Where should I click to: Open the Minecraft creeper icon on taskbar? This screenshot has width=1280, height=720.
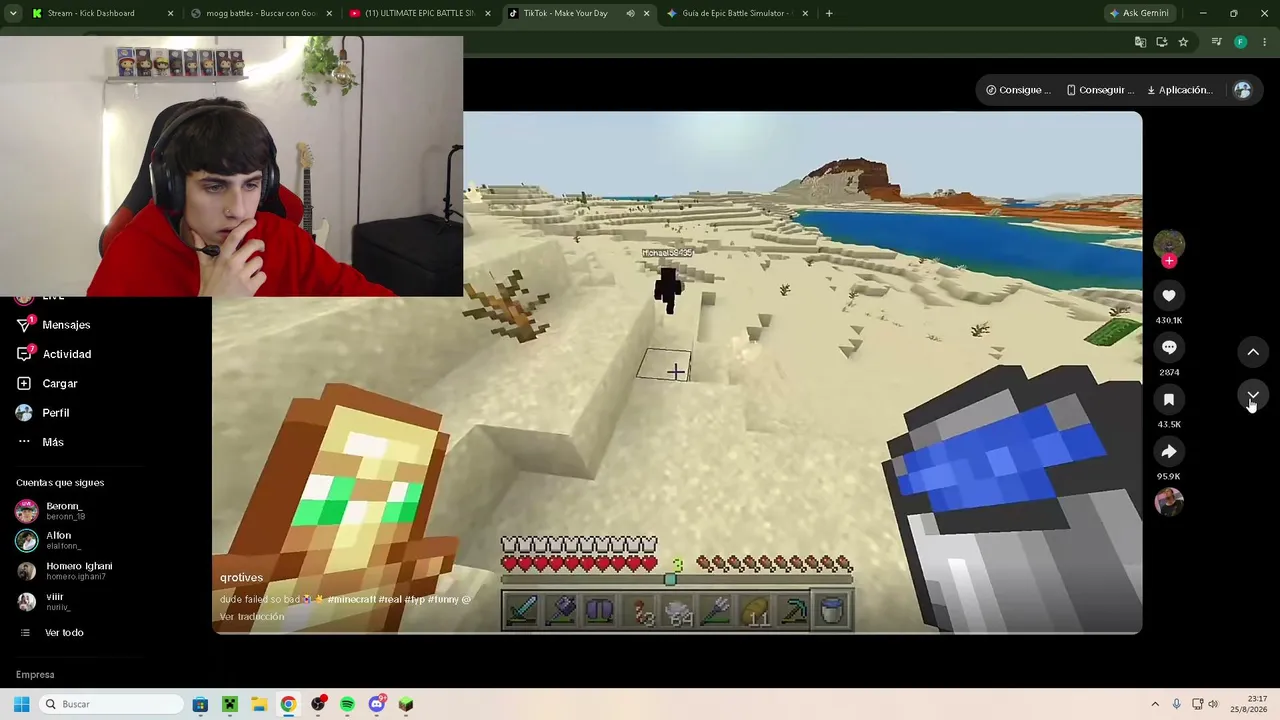229,704
